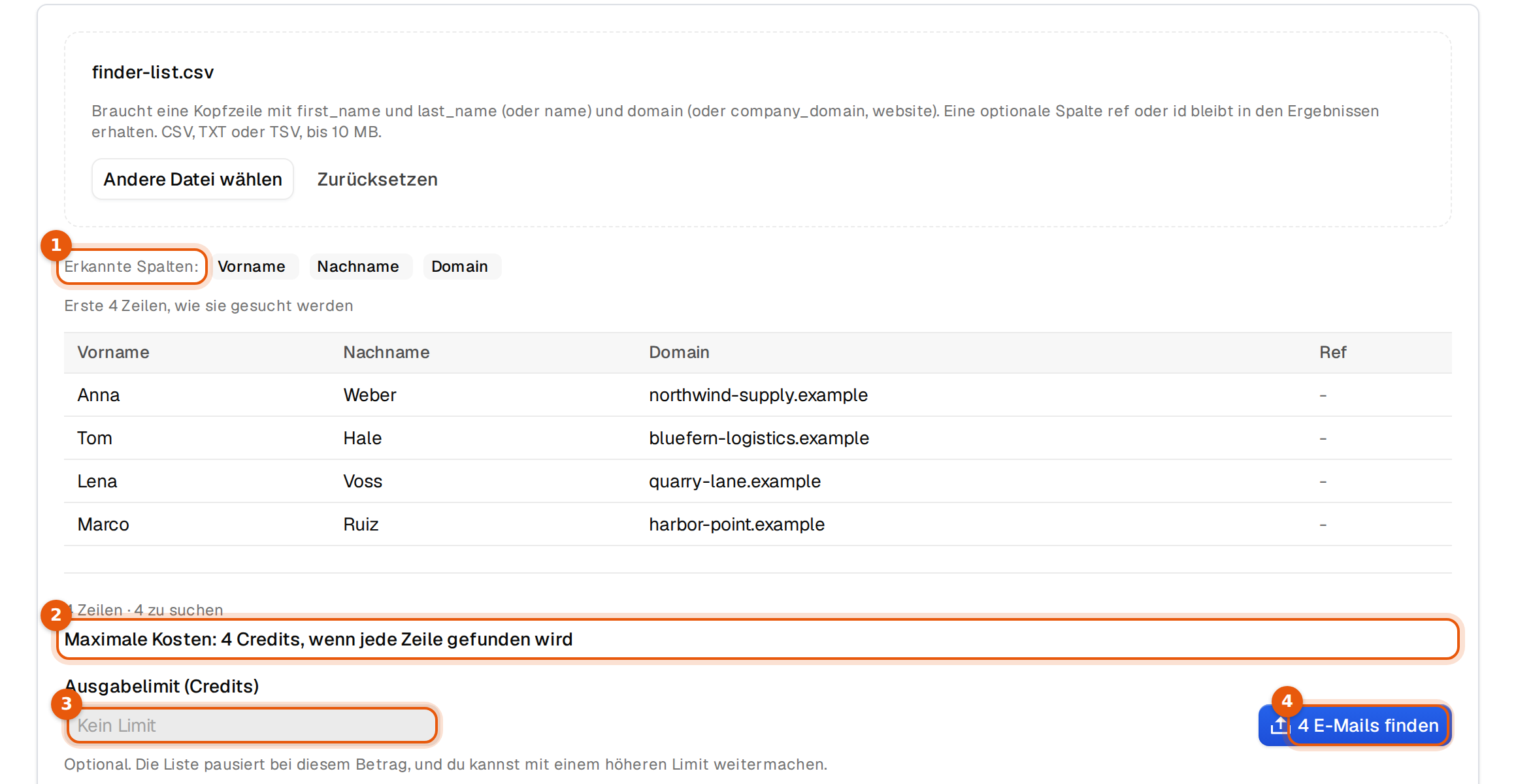Select the cell Weber
Viewport: 1516px width, 784px height.
370,395
